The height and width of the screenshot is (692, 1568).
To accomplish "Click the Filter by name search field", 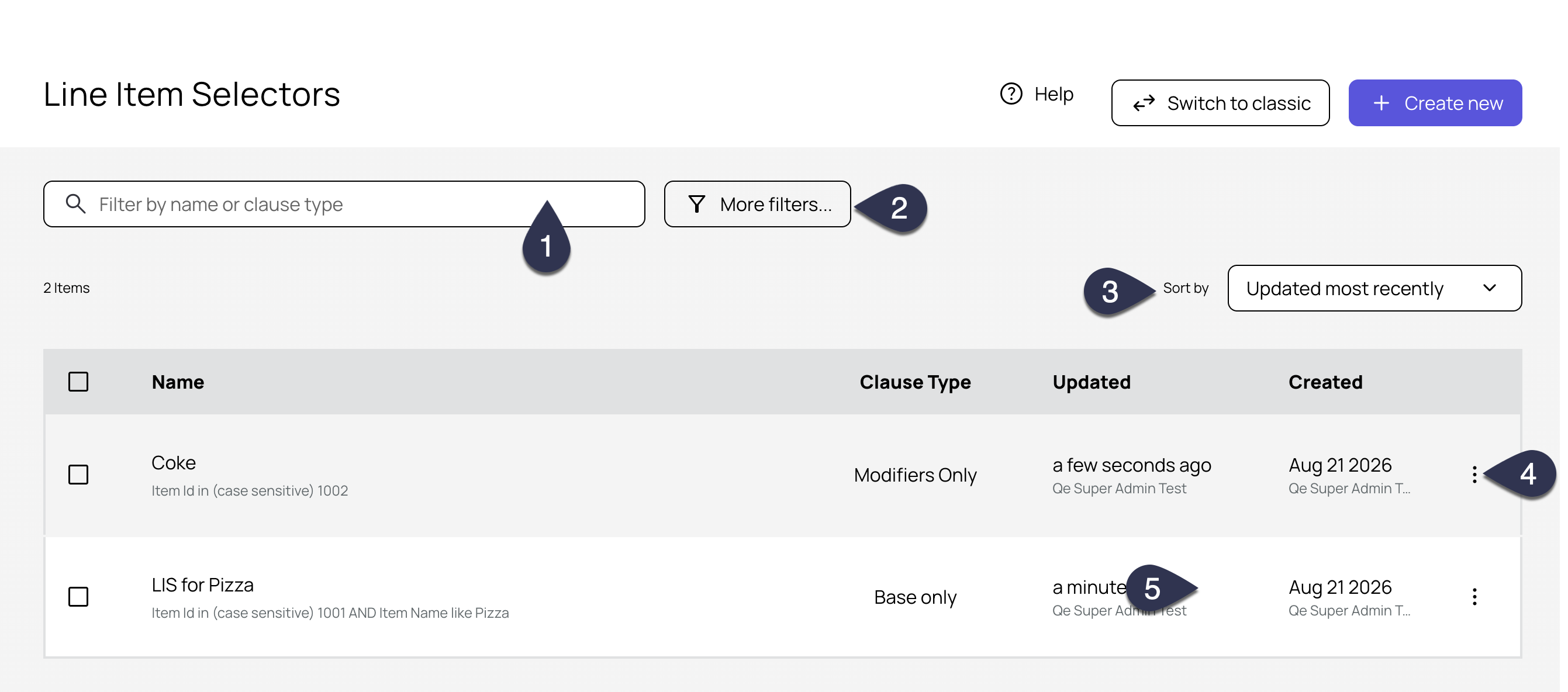I will (x=344, y=204).
